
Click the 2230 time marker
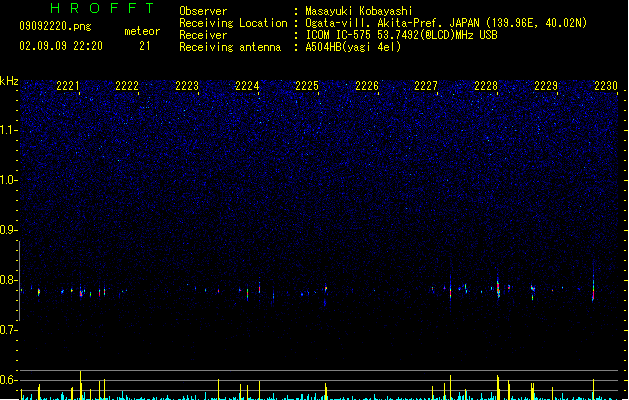click(x=606, y=86)
